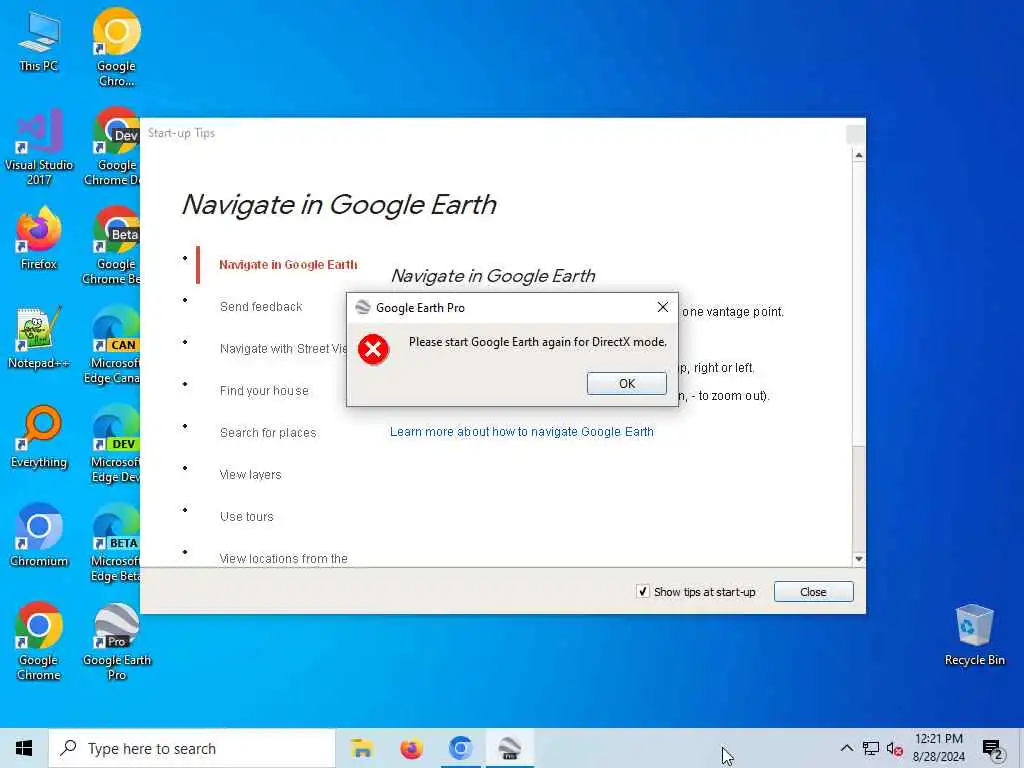The image size is (1024, 768).
Task: Select Search for places tip
Action: pyautogui.click(x=268, y=432)
